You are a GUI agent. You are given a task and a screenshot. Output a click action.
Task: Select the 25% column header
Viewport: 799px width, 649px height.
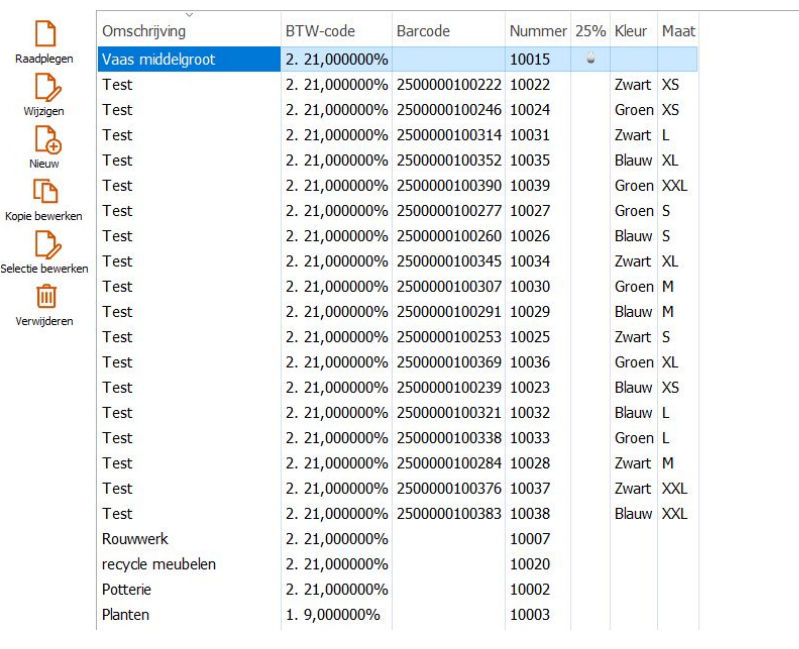(590, 31)
